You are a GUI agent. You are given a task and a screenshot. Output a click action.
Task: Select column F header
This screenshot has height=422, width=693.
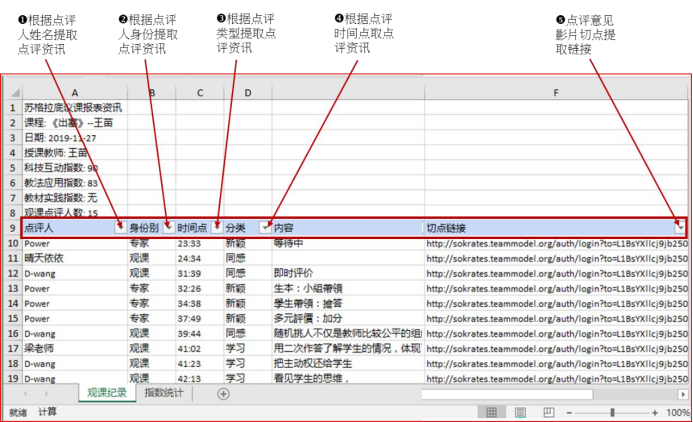(556, 92)
